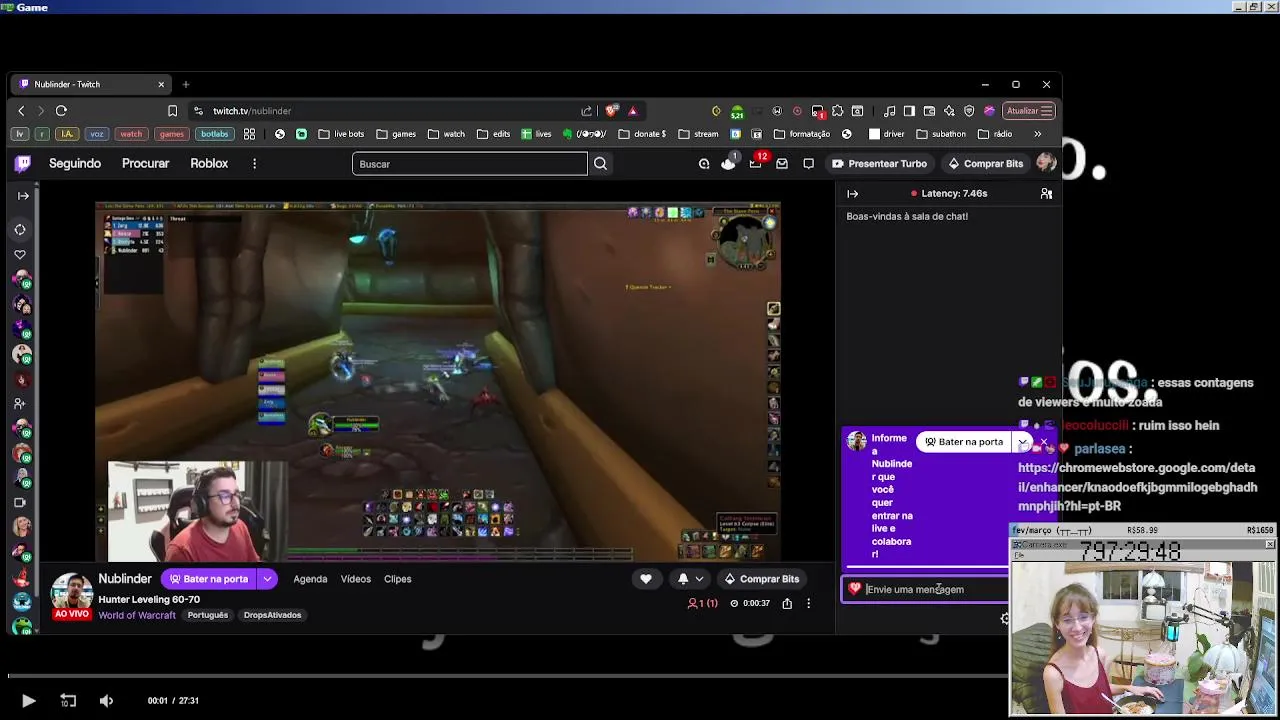
Task: Click the heart icon in left sidebar
Action: [x=20, y=255]
